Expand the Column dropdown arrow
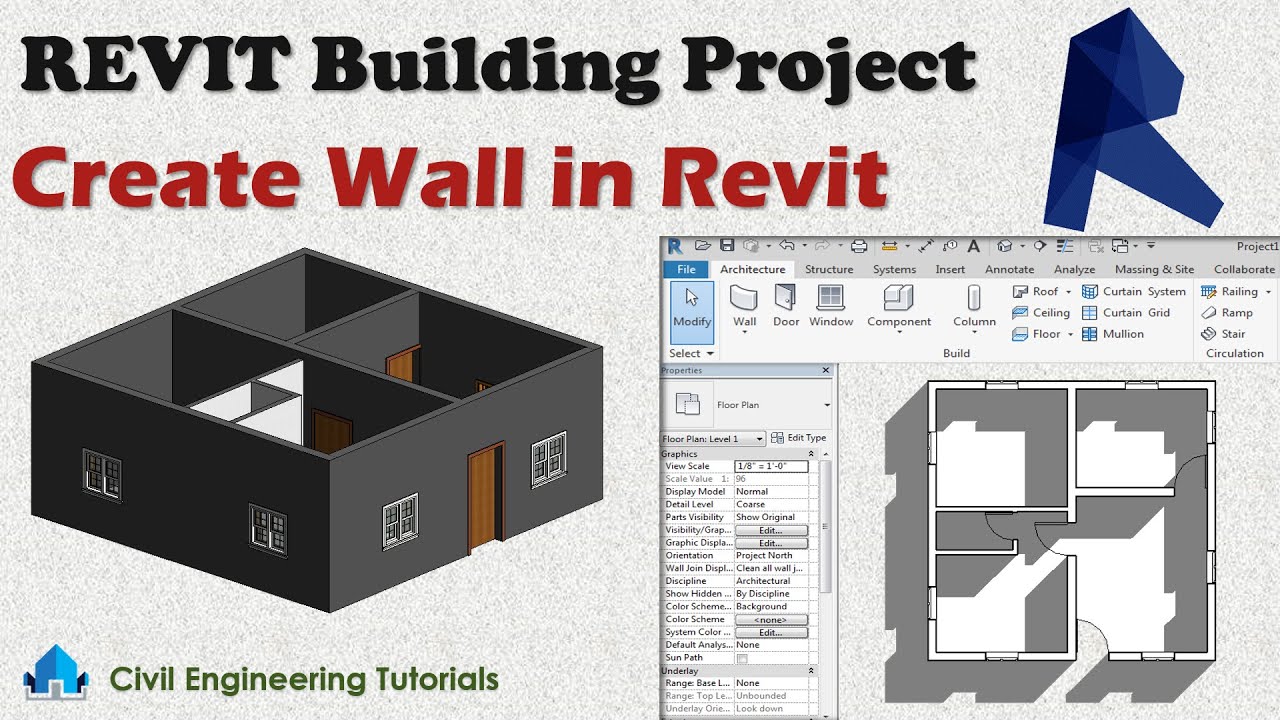Screen dimensions: 1280x720 pos(974,333)
